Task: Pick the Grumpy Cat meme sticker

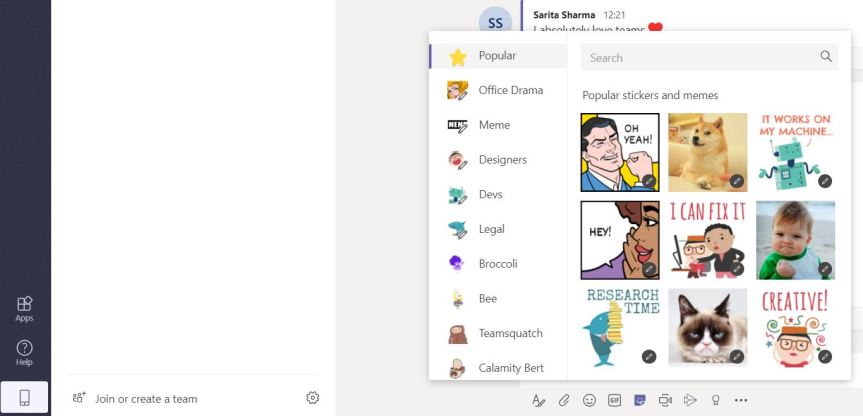Action: 707,327
